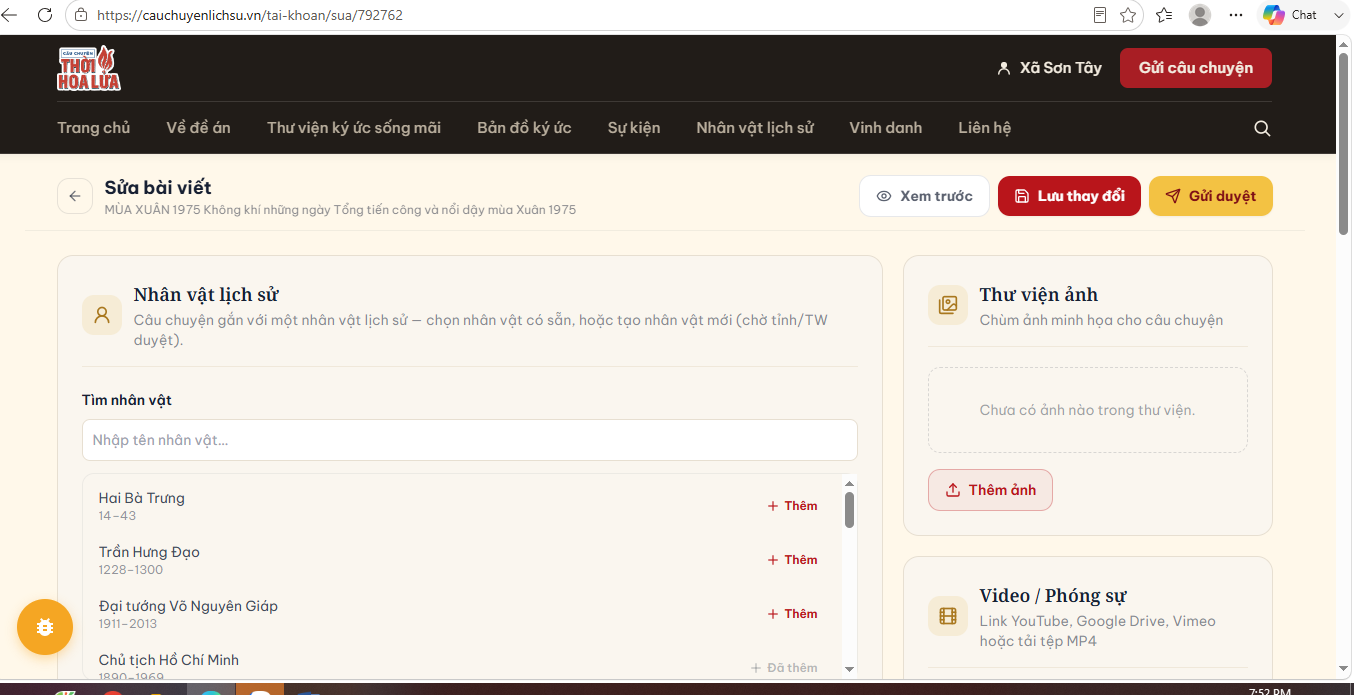
Task: Open Thư viện ký ức sống mãi menu
Action: click(354, 128)
